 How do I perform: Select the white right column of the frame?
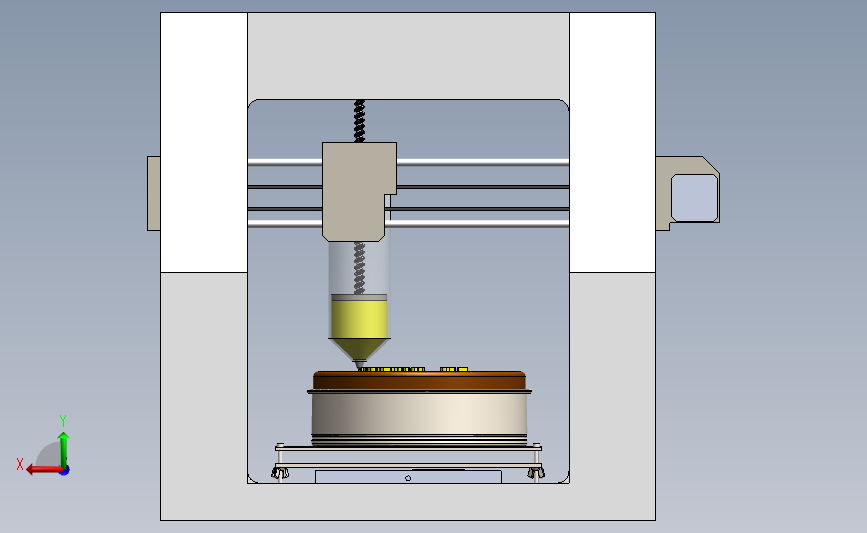(x=613, y=142)
